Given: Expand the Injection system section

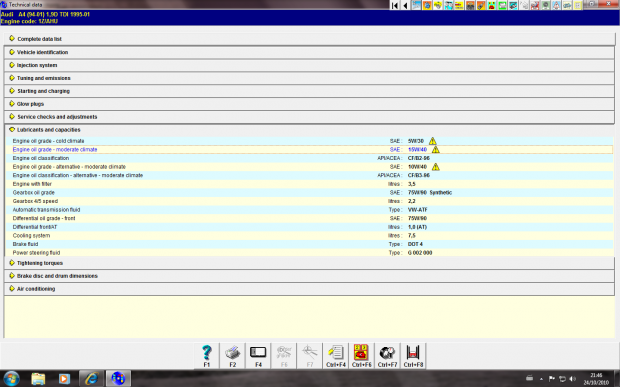Looking at the screenshot, I should coord(310,65).
